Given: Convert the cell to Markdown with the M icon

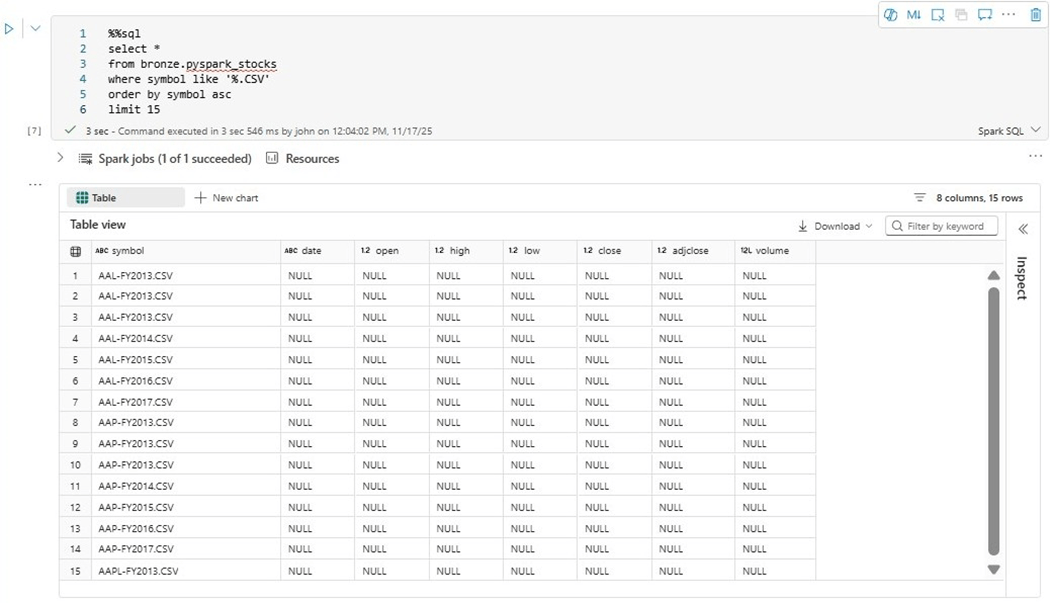Looking at the screenshot, I should point(913,15).
